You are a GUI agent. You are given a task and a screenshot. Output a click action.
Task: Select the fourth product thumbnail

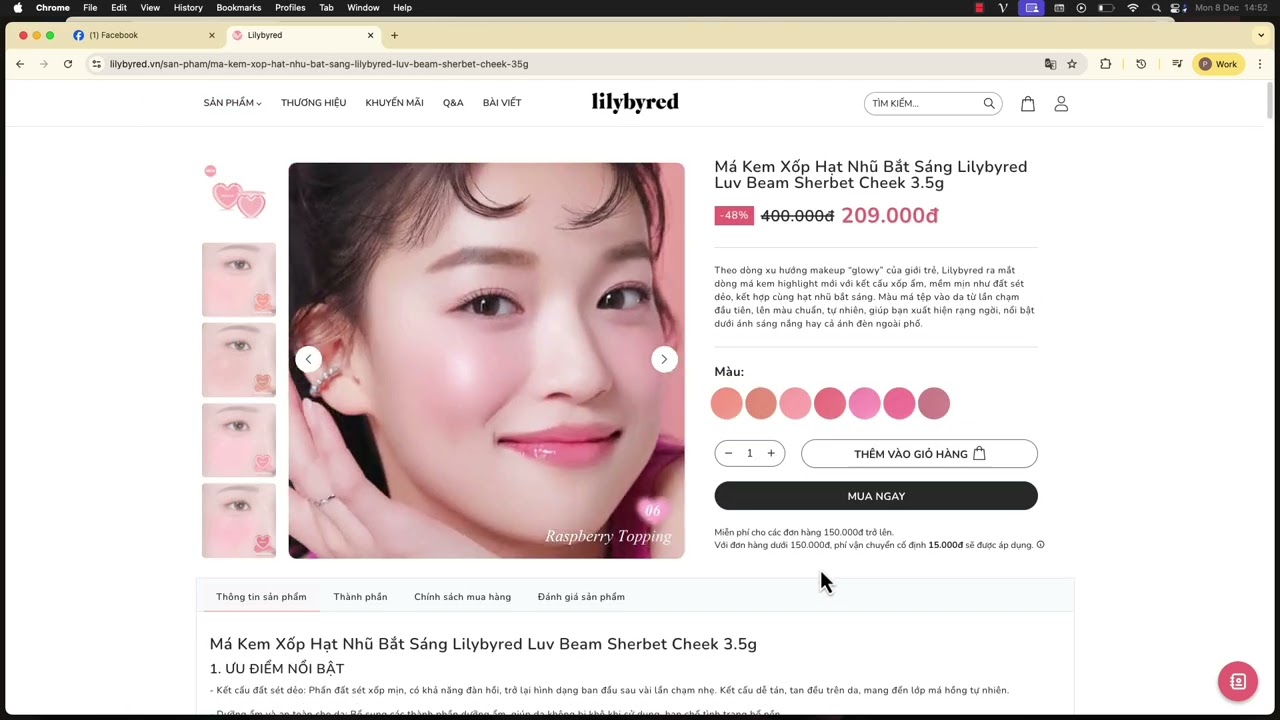pos(239,440)
